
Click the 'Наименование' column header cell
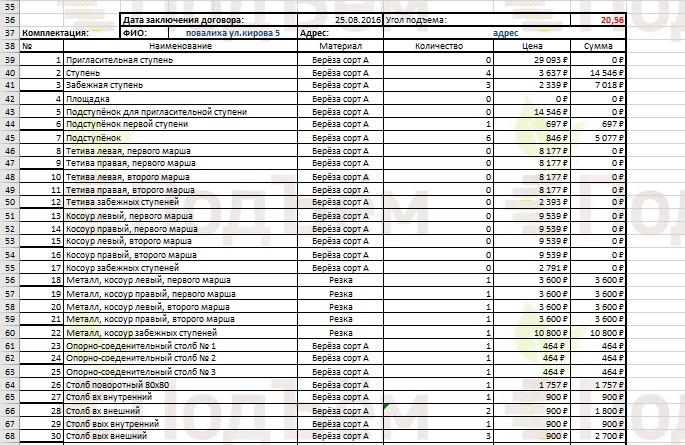[x=180, y=46]
